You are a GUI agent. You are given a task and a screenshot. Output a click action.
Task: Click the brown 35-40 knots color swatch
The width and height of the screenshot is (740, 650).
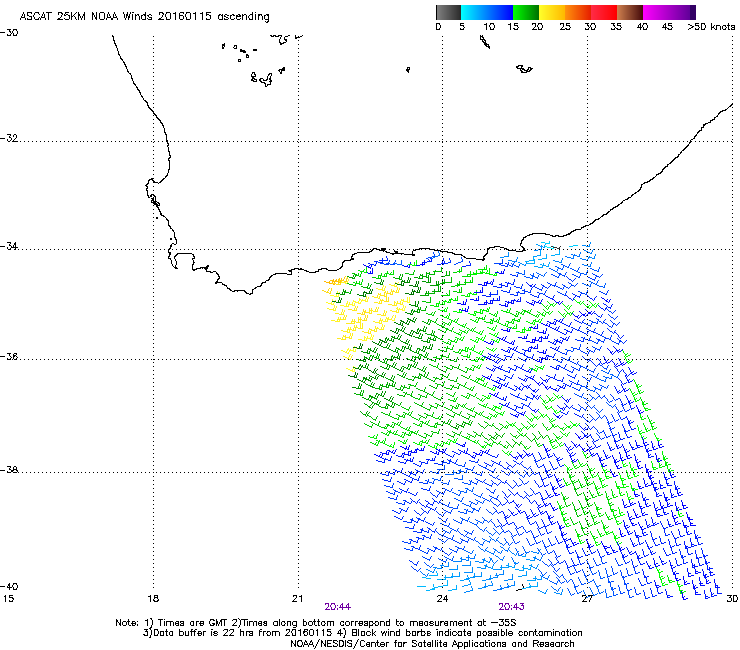[630, 12]
